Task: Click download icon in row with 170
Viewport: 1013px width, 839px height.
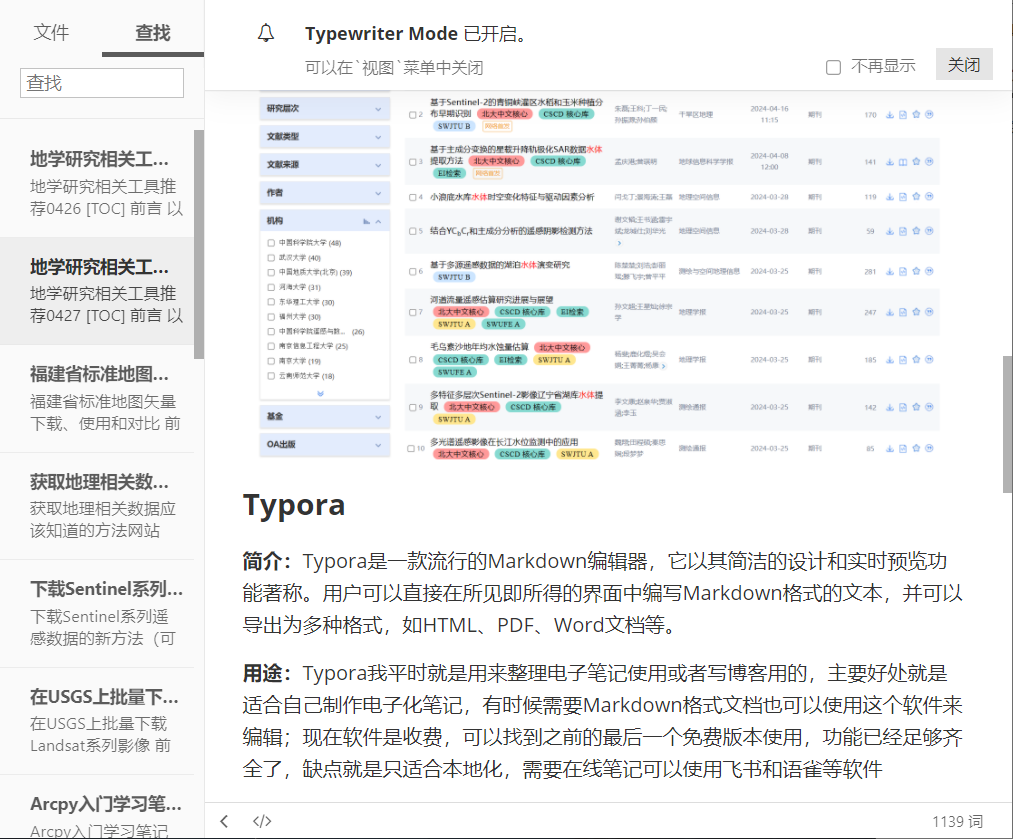Action: (x=890, y=115)
